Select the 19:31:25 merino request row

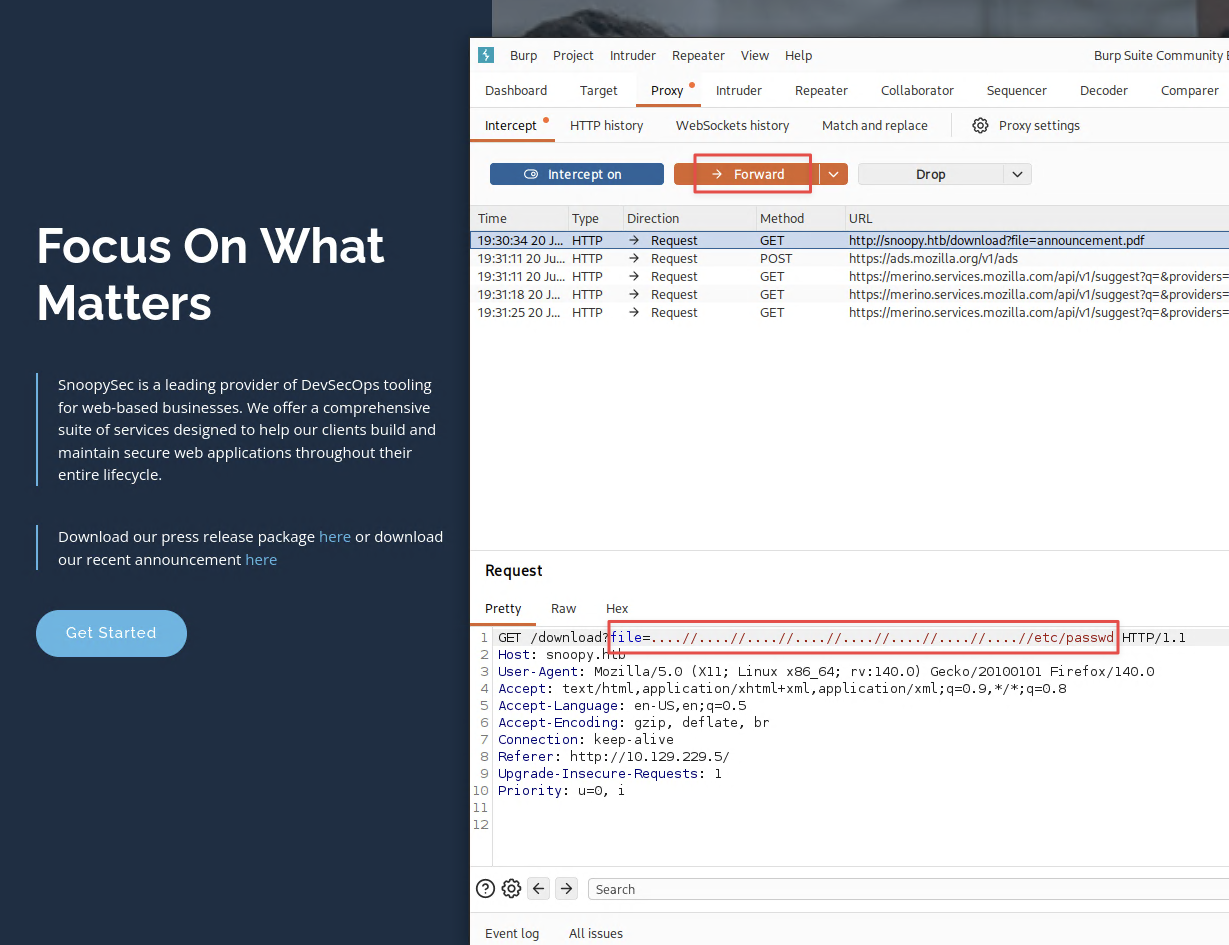tap(850, 312)
